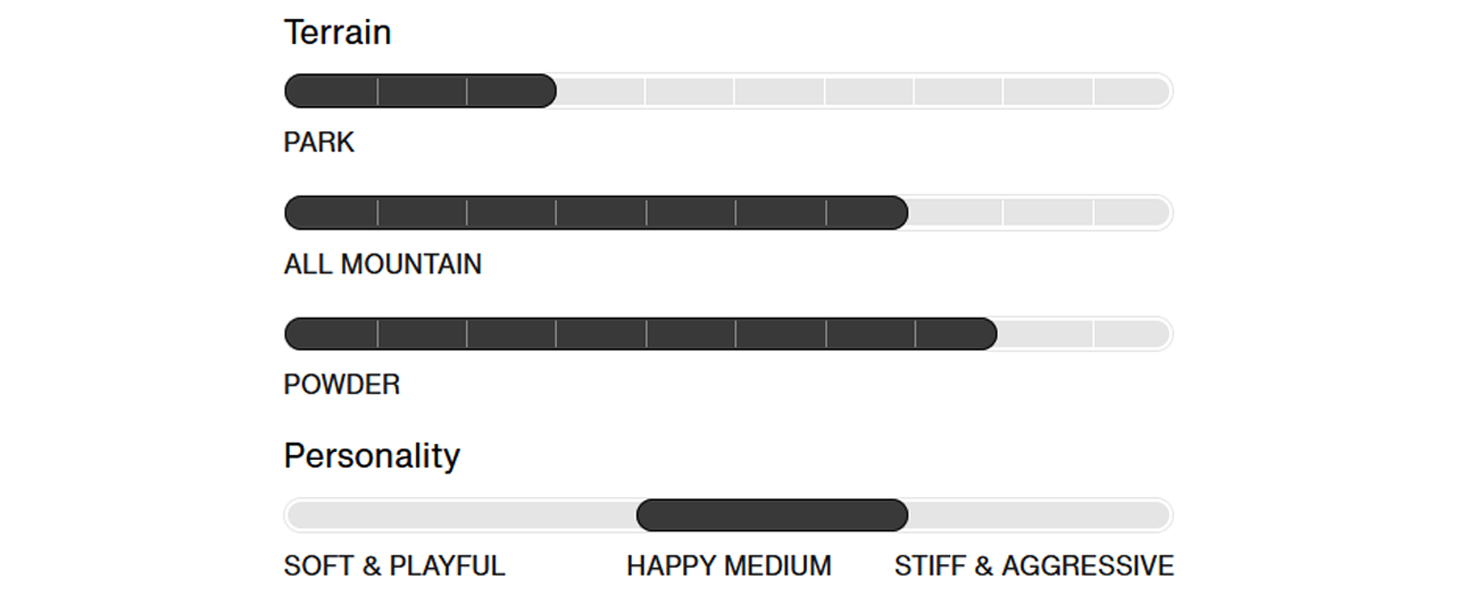
Task: Select the SOFT & PLAYFUL label
Action: [x=395, y=566]
